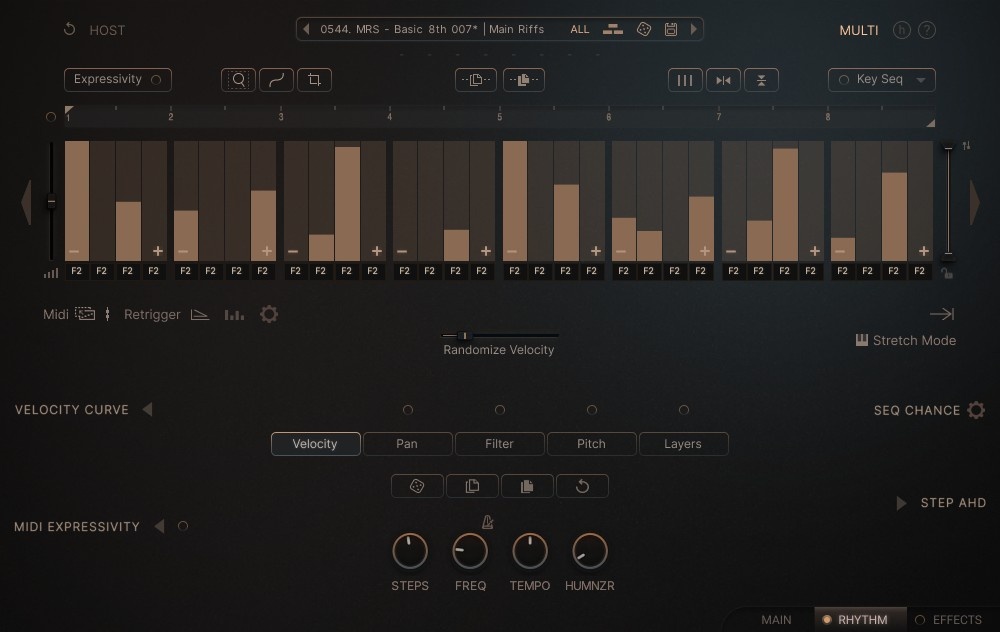Image resolution: width=1000 pixels, height=632 pixels.
Task: Select the magnifier tool in the toolbar
Action: pos(238,79)
